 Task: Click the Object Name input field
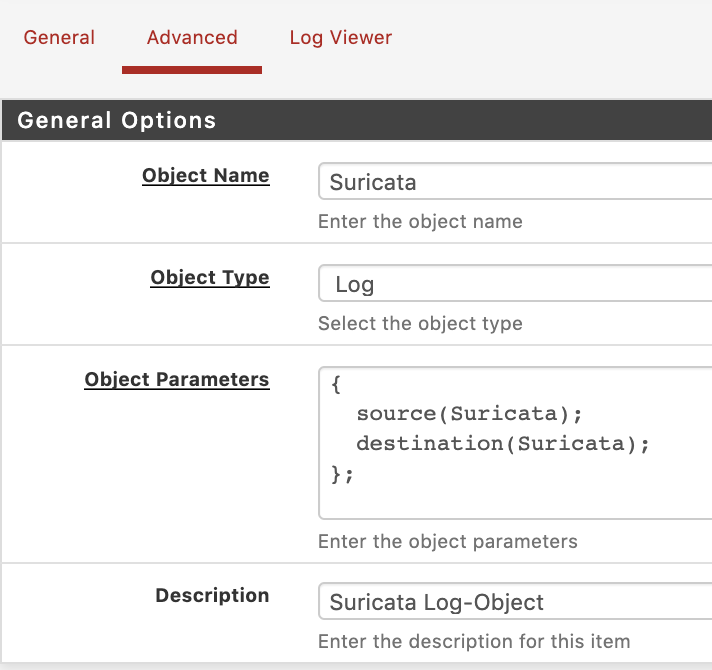(x=515, y=181)
